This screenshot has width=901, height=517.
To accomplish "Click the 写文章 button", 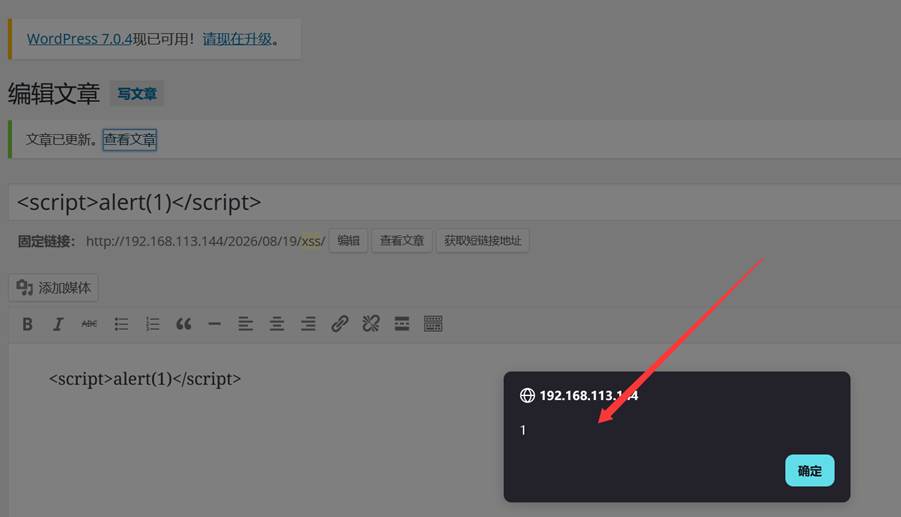I will pyautogui.click(x=137, y=94).
